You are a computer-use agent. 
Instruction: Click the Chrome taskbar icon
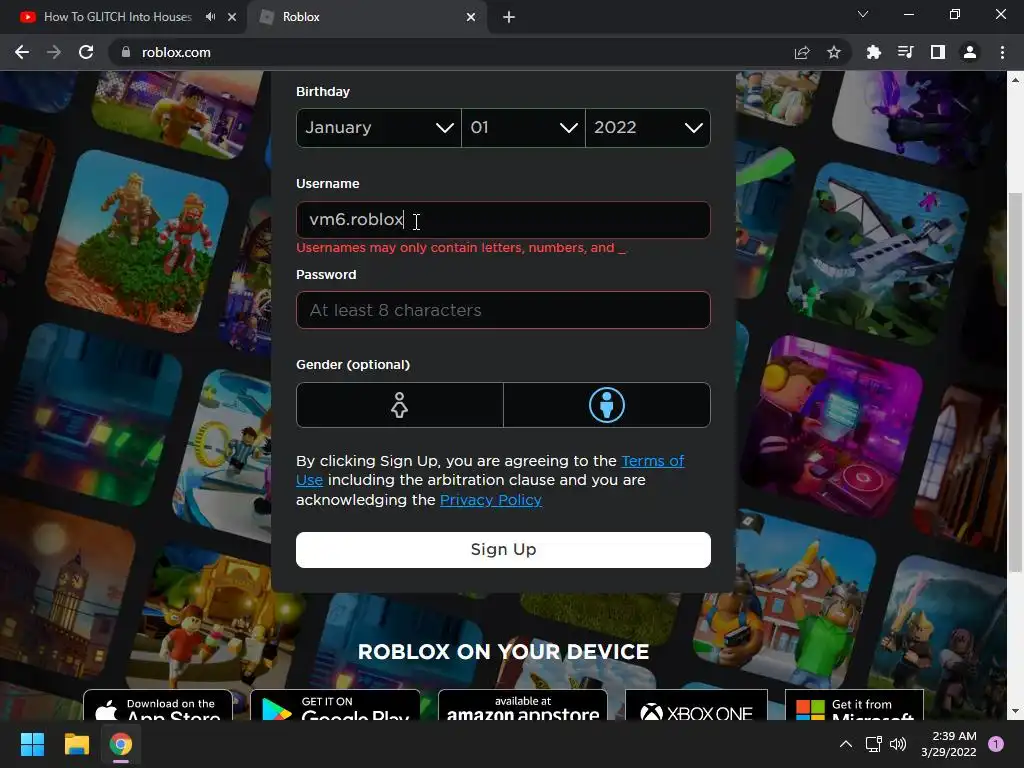click(x=121, y=744)
